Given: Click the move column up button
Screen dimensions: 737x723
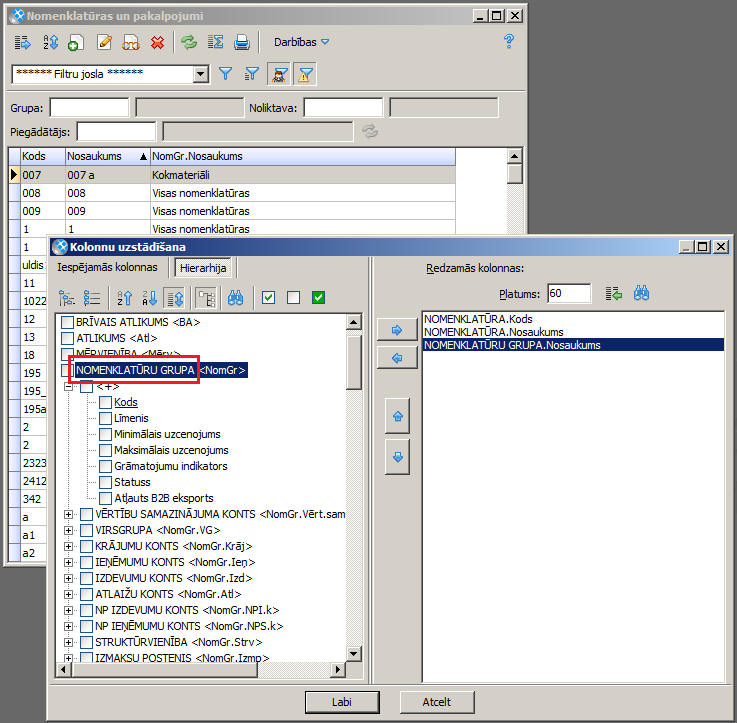Looking at the screenshot, I should (x=398, y=417).
